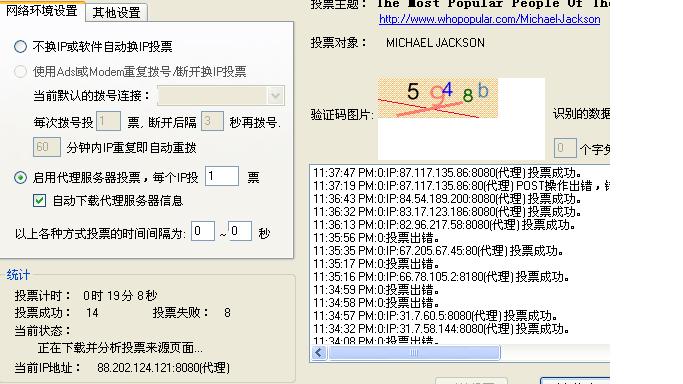Click the horizontal log scrollbar thumb
Screen dimensions: 683x384
[414, 353]
